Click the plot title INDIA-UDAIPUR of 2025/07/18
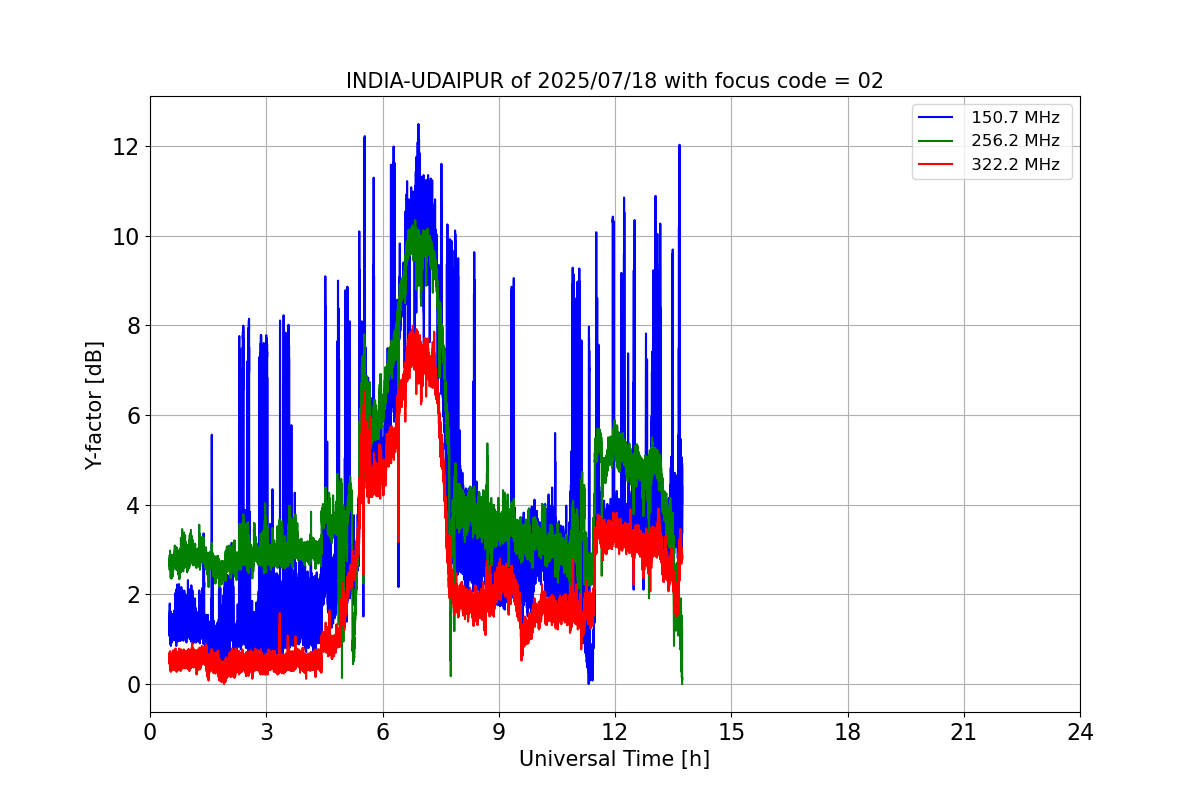Viewport: 1200px width, 800px height. [614, 81]
